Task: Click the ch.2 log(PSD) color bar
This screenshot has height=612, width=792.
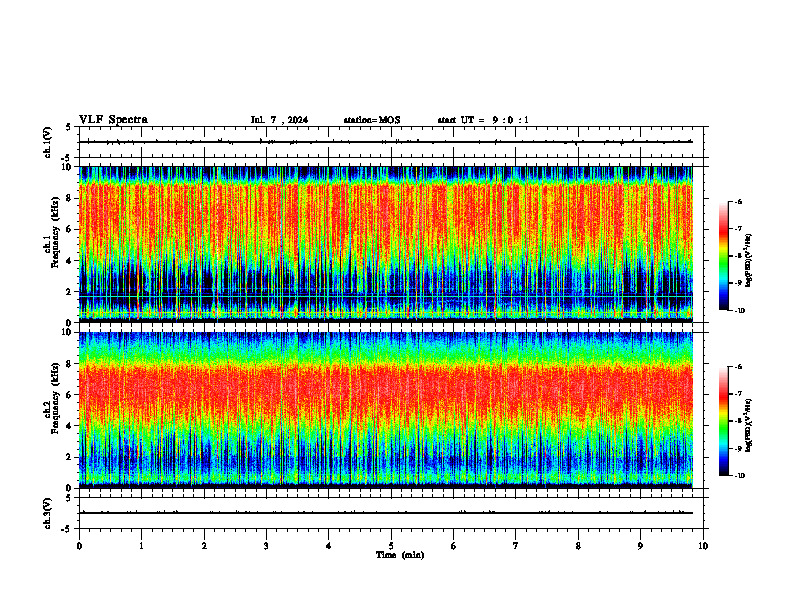Action: tap(724, 421)
